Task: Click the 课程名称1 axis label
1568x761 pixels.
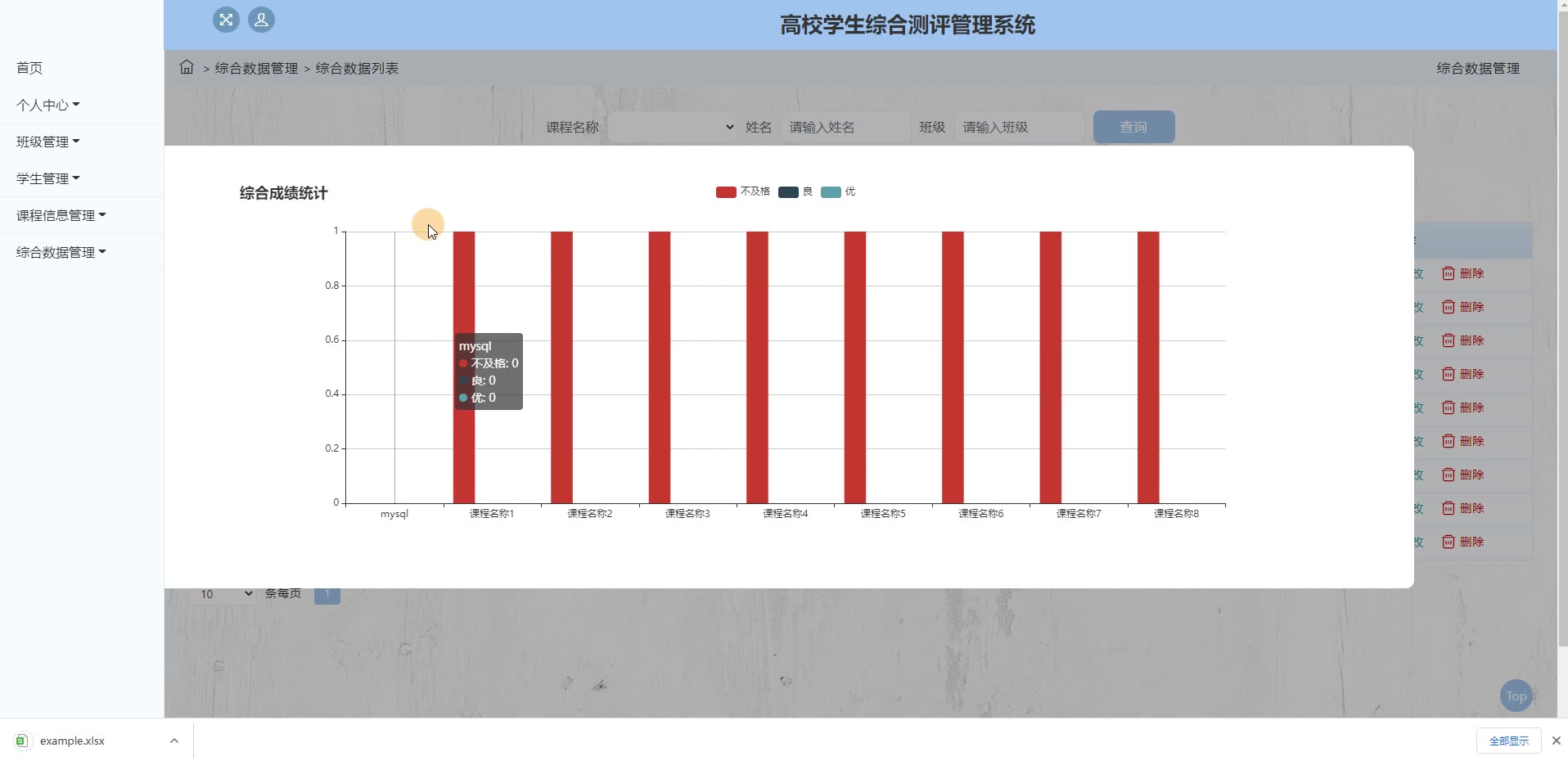Action: (x=492, y=514)
